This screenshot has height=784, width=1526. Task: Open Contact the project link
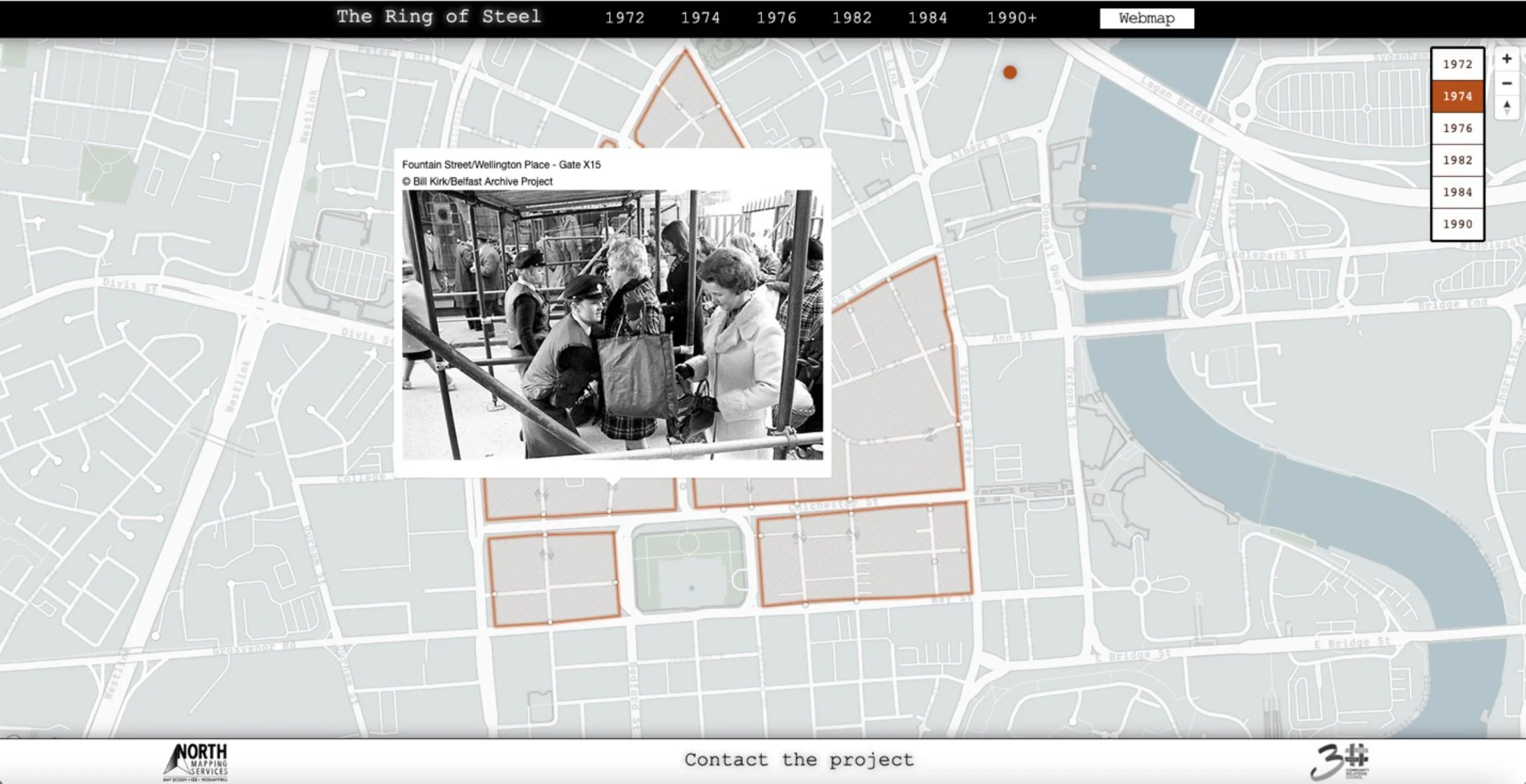(798, 760)
